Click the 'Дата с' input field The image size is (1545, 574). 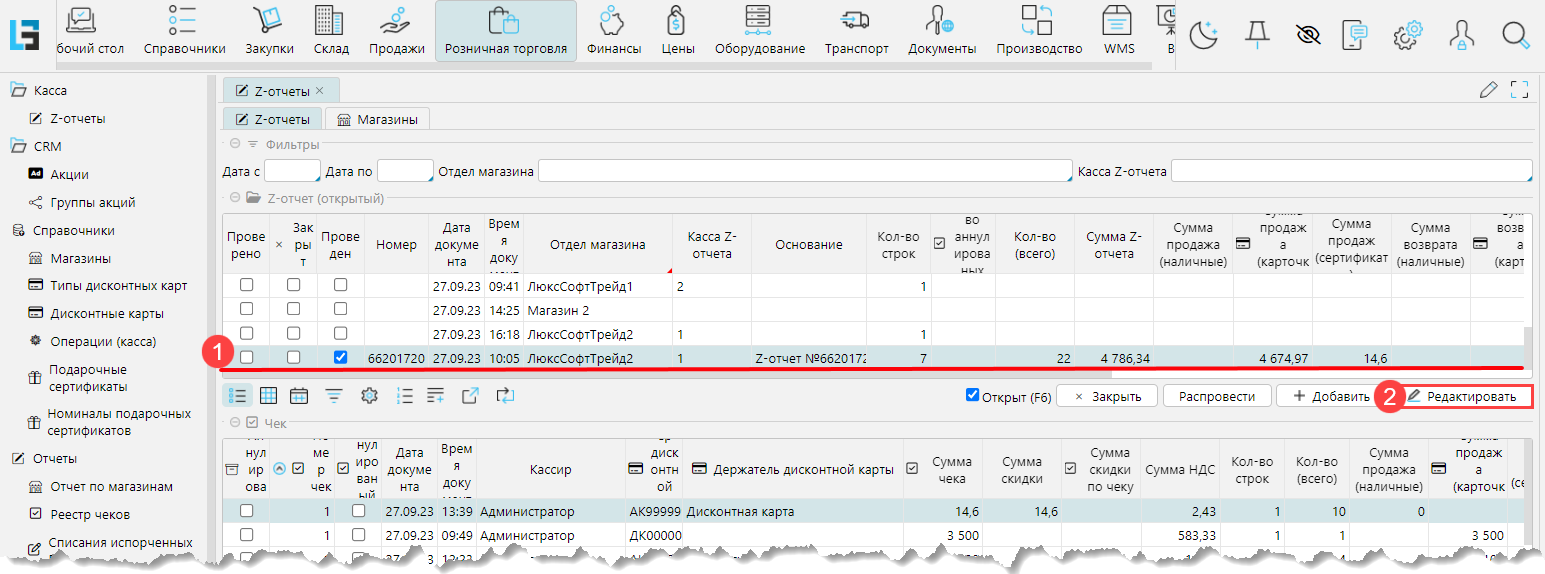point(291,172)
